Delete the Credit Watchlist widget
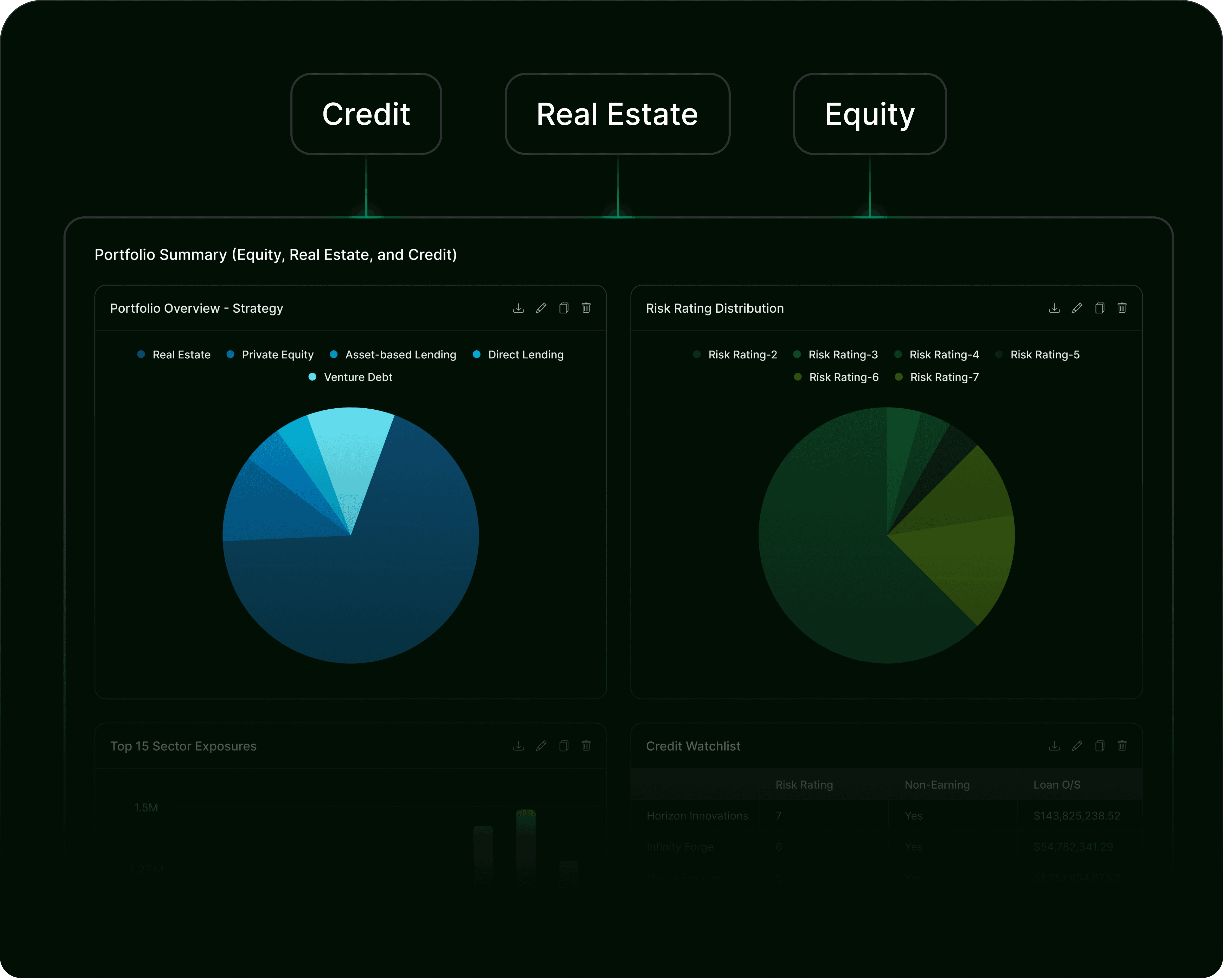The image size is (1223, 980). 1122,746
